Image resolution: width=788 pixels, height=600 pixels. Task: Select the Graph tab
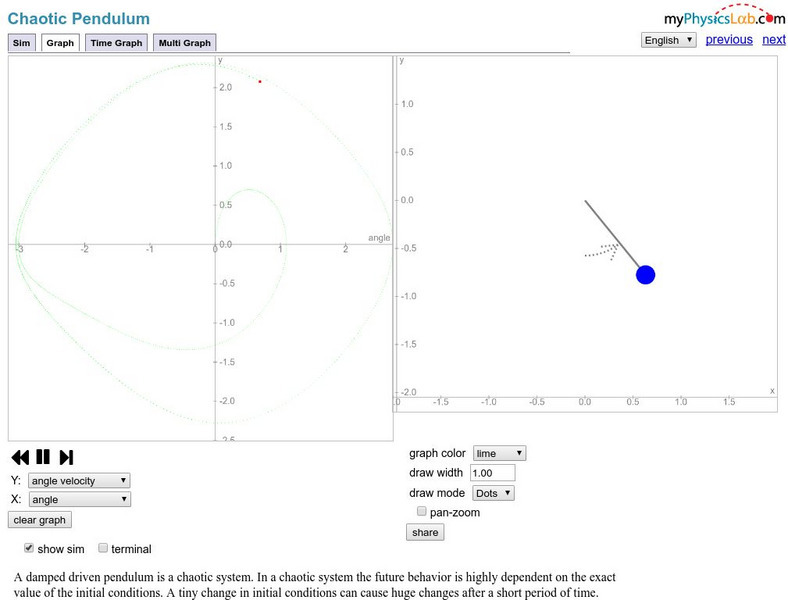60,43
